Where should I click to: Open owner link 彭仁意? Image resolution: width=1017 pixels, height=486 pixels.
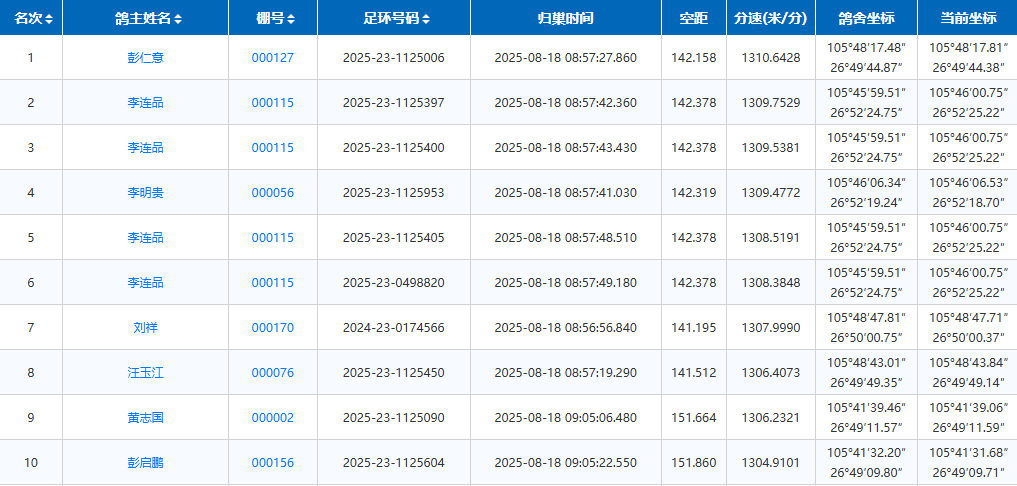click(x=145, y=58)
